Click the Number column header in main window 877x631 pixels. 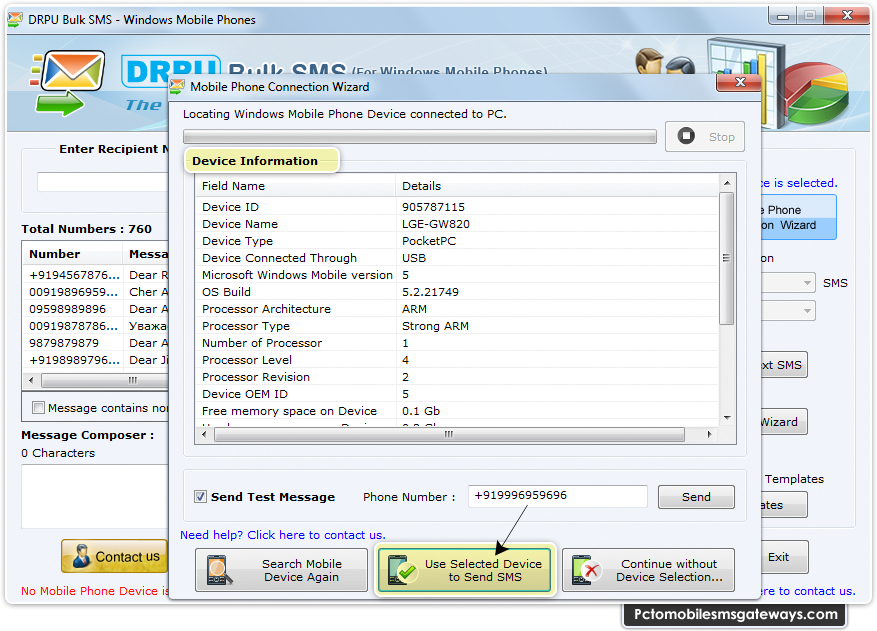pos(73,254)
